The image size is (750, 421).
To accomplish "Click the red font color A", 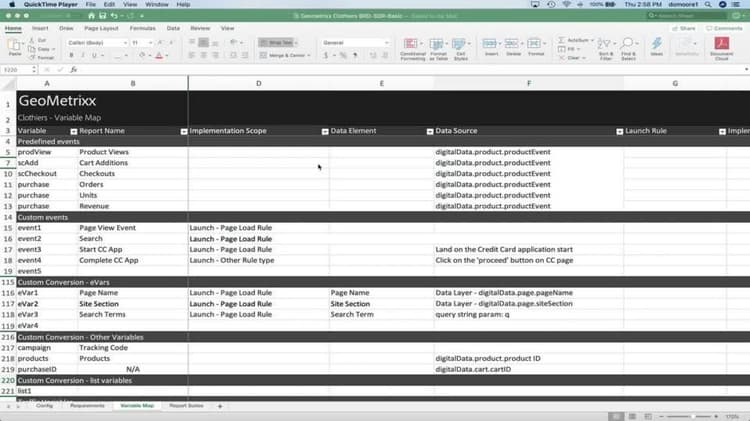I will click(x=159, y=55).
